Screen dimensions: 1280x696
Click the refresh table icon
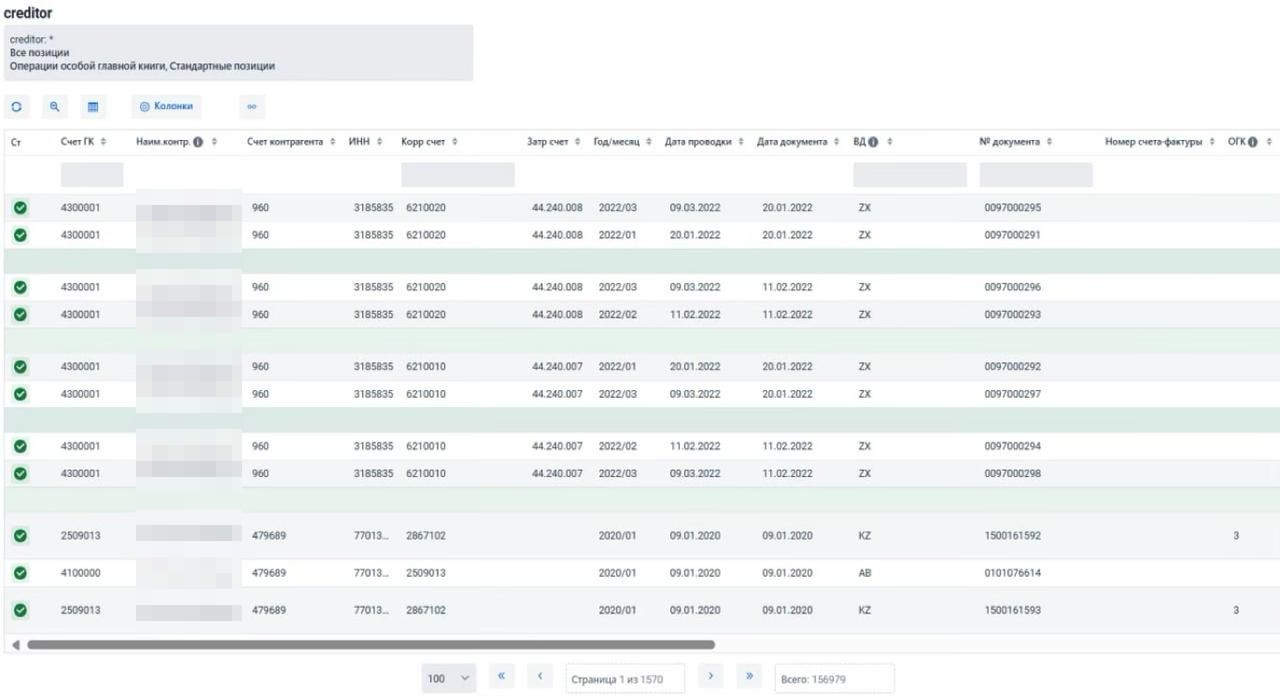pyautogui.click(x=17, y=107)
